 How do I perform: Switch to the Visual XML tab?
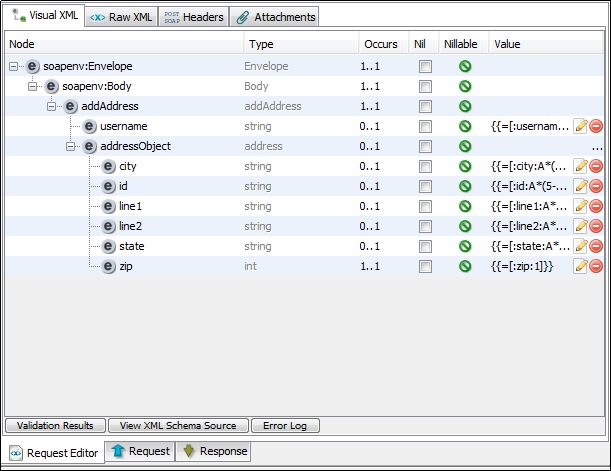pyautogui.click(x=45, y=16)
